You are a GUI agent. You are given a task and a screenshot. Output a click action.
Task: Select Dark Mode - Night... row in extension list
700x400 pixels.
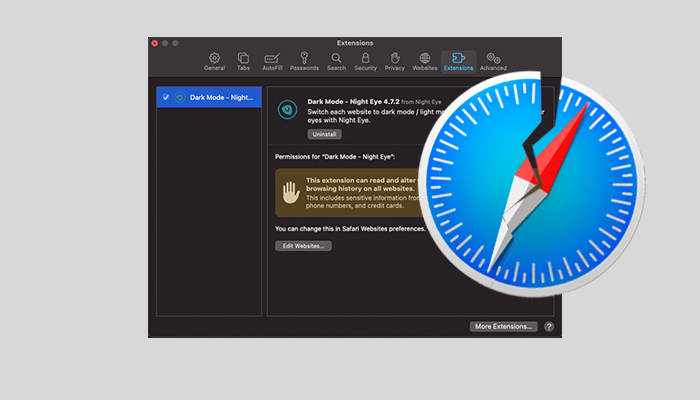click(209, 97)
